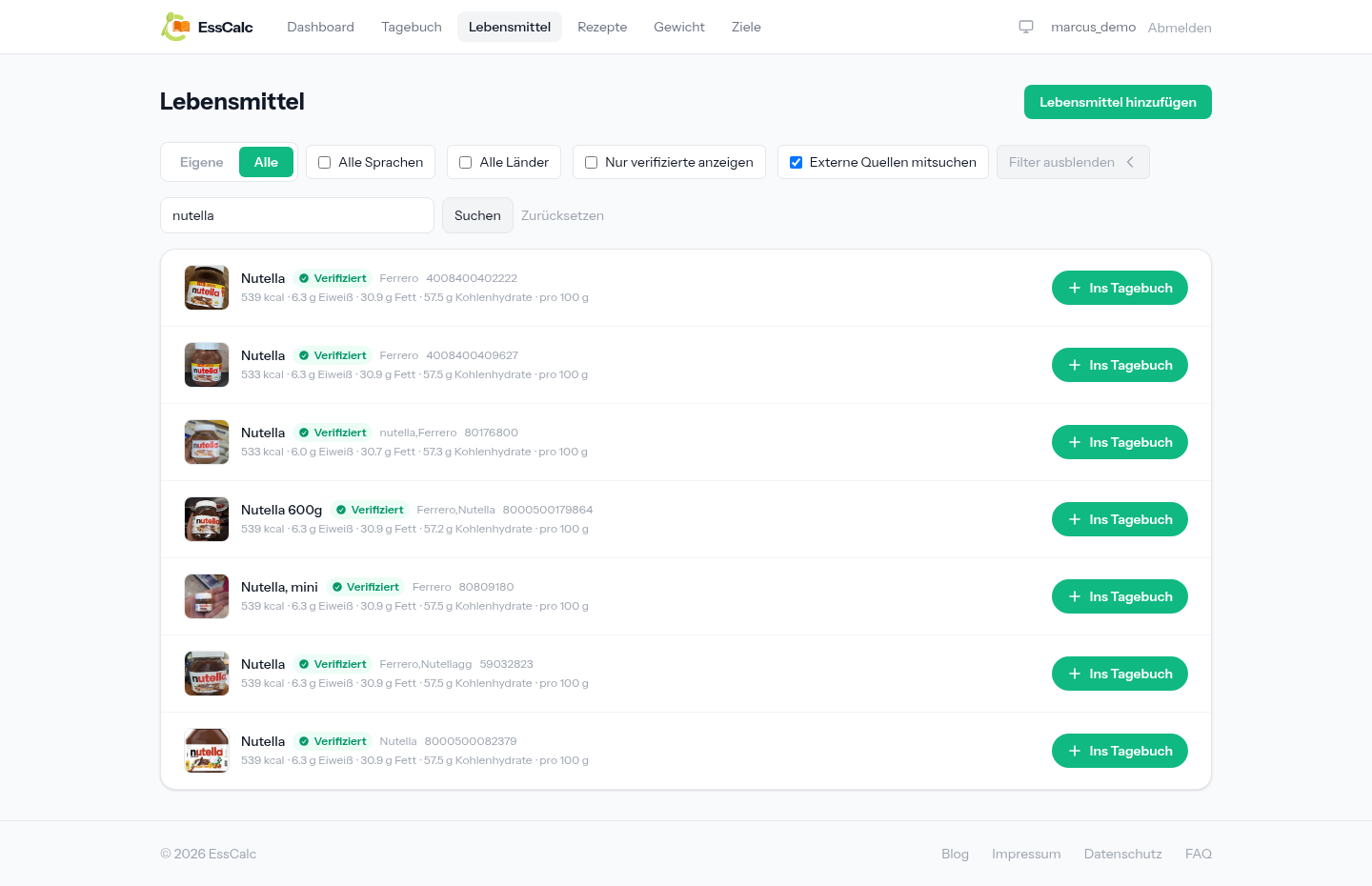Click the "© 2026 EssCalc" footer text
Image resolution: width=1372 pixels, height=886 pixels.
click(x=209, y=854)
